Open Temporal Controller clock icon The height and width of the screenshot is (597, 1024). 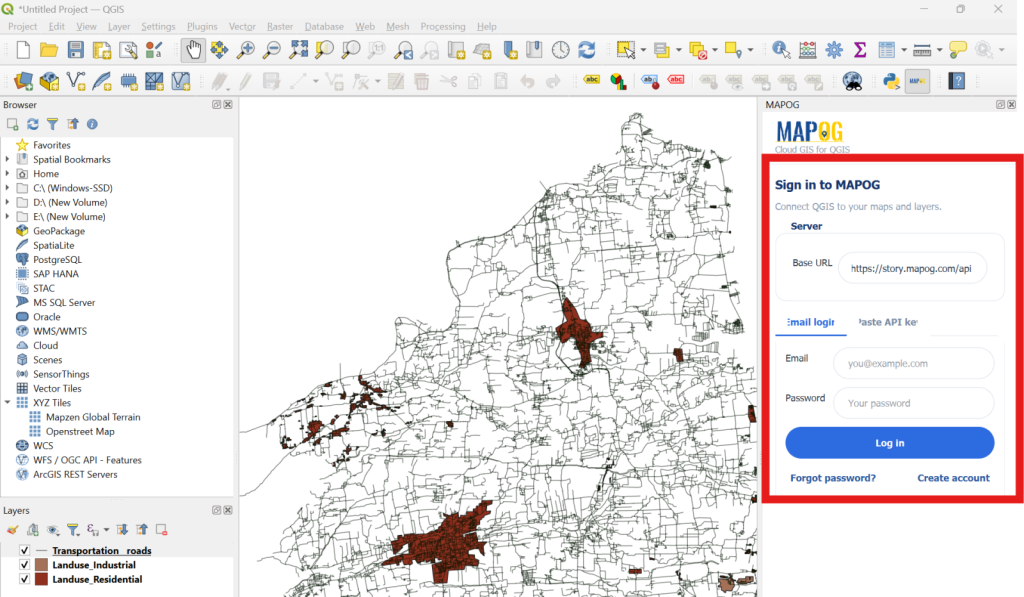(x=560, y=50)
